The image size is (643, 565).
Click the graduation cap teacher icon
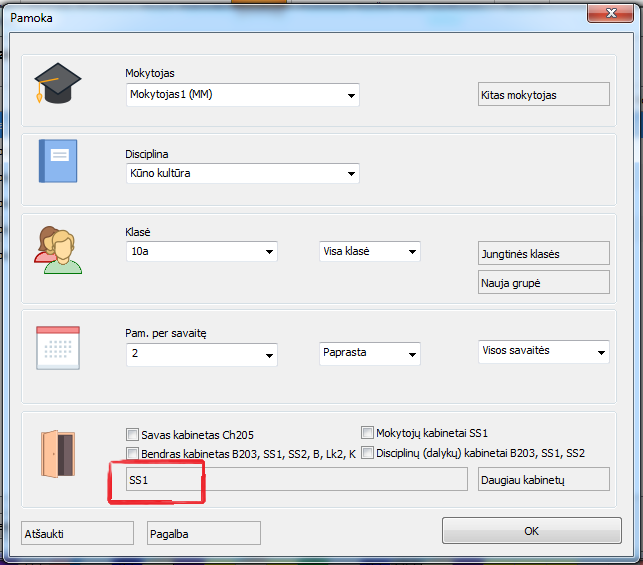click(56, 84)
